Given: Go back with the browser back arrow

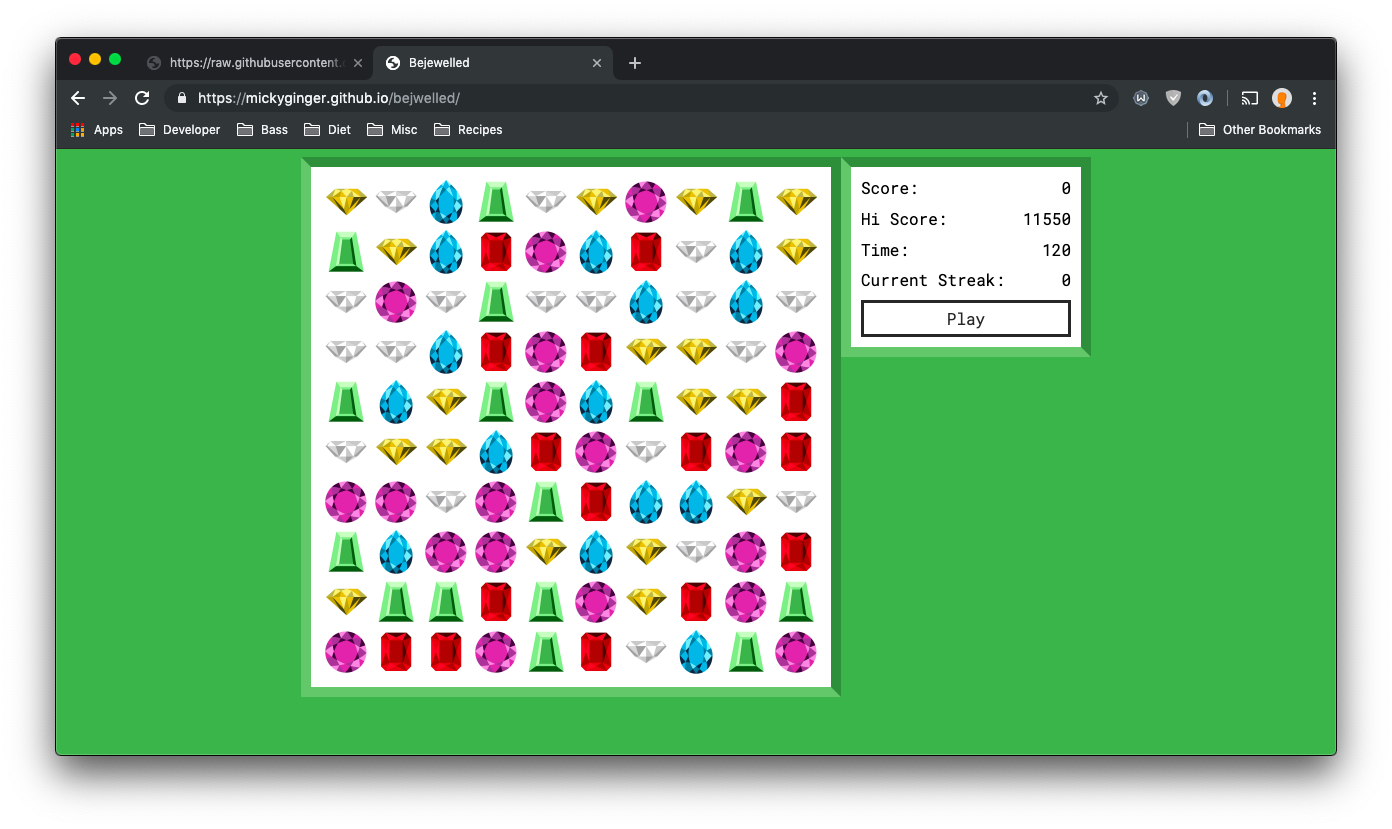Looking at the screenshot, I should [x=78, y=98].
